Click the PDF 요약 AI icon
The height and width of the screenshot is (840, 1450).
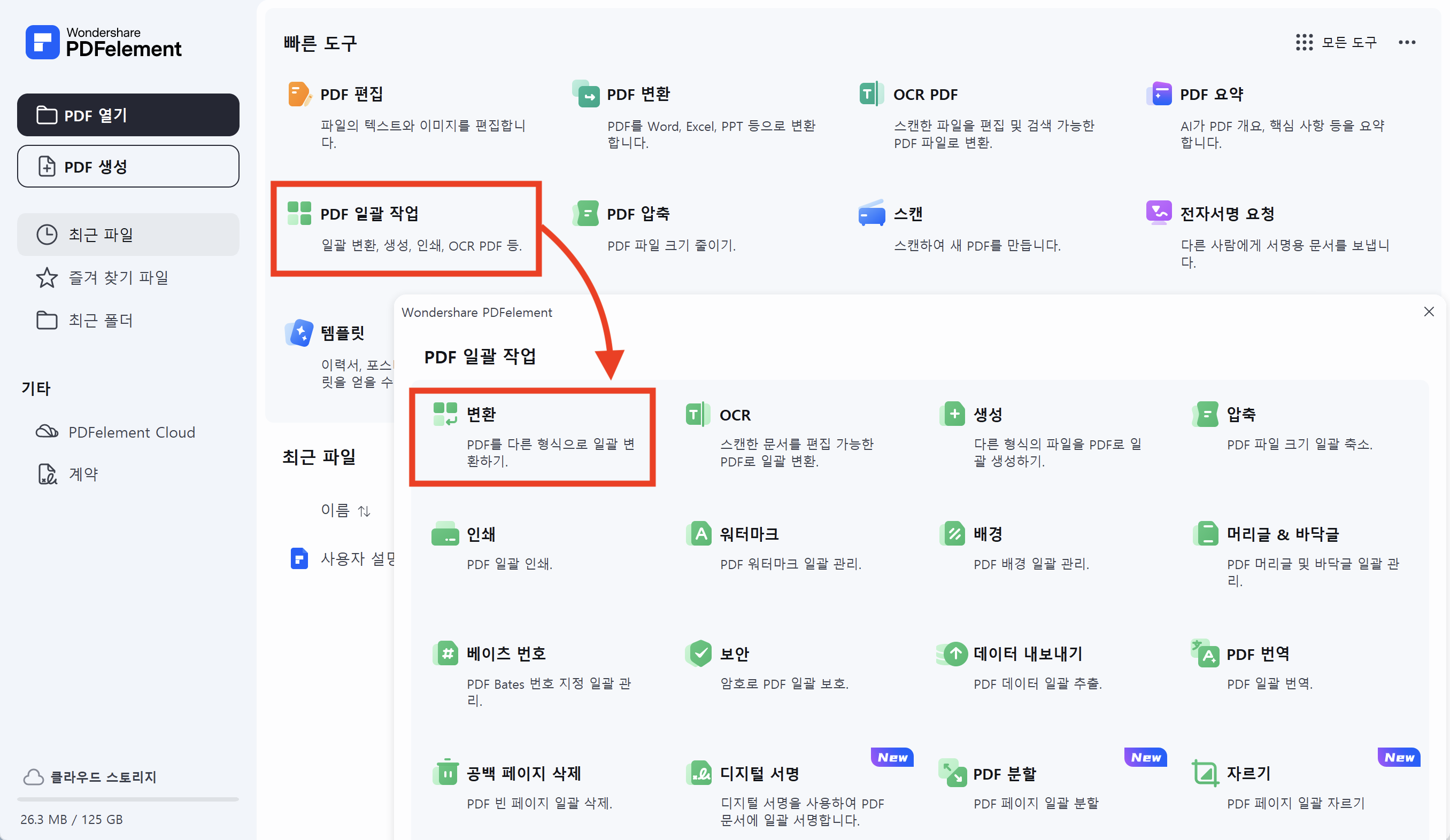click(x=1158, y=94)
